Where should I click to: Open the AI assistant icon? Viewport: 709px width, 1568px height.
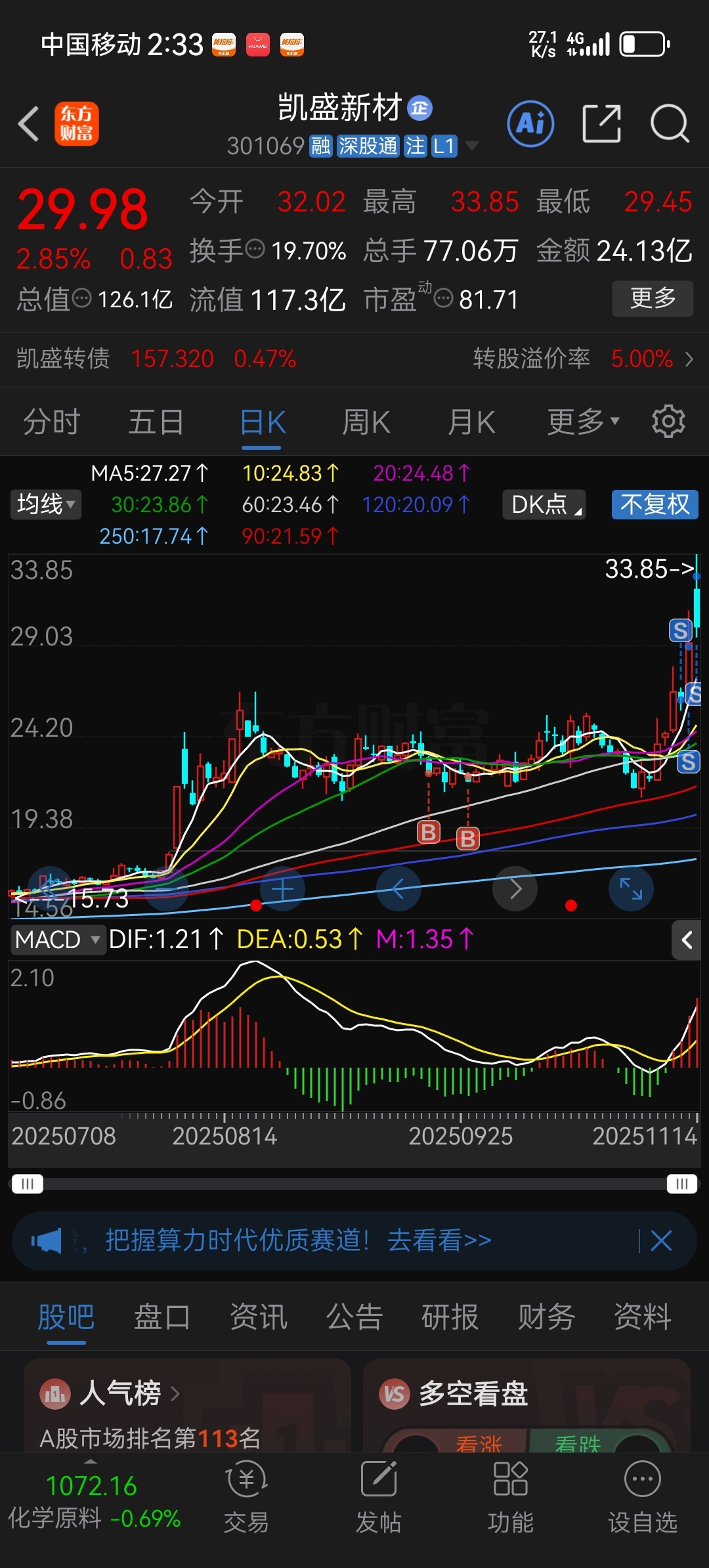click(530, 123)
